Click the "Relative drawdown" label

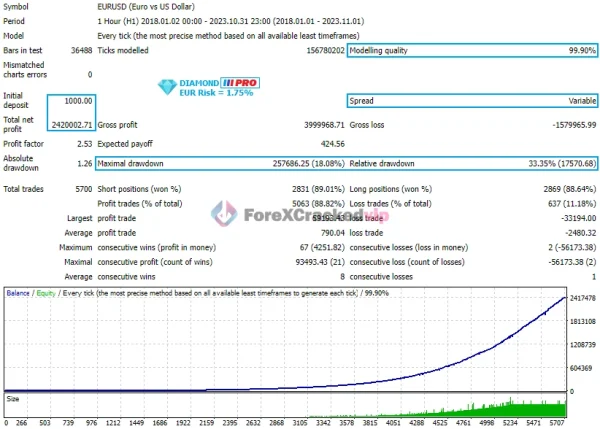pos(382,164)
